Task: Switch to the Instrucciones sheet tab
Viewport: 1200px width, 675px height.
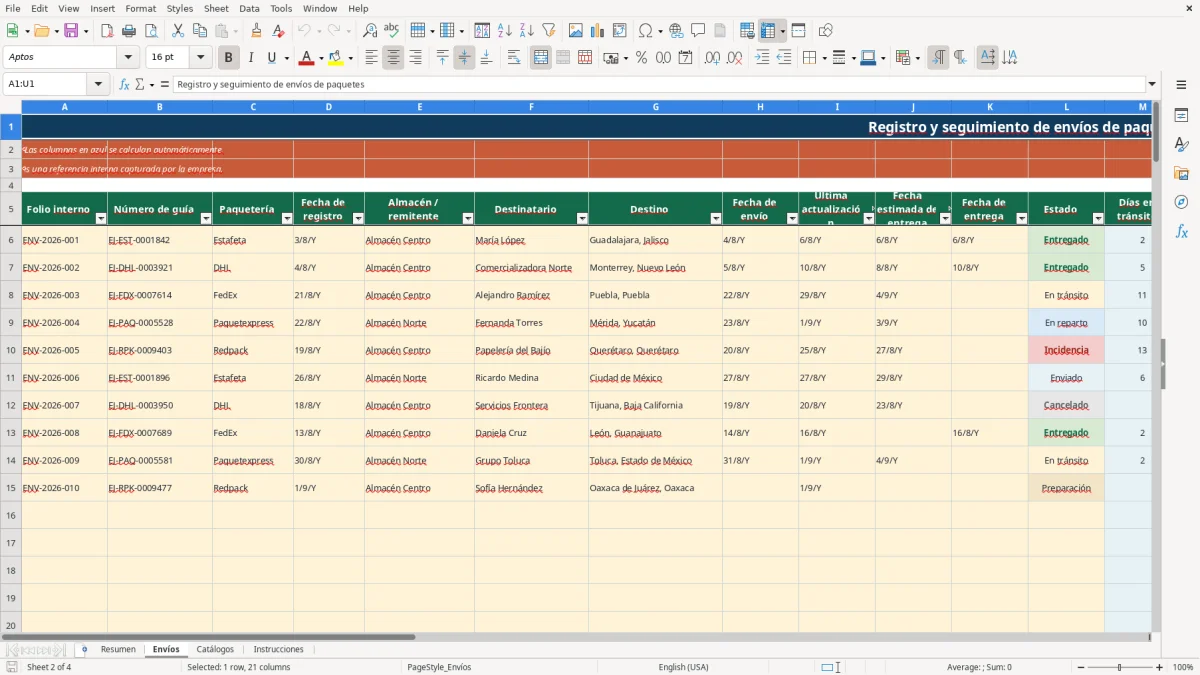Action: point(279,649)
